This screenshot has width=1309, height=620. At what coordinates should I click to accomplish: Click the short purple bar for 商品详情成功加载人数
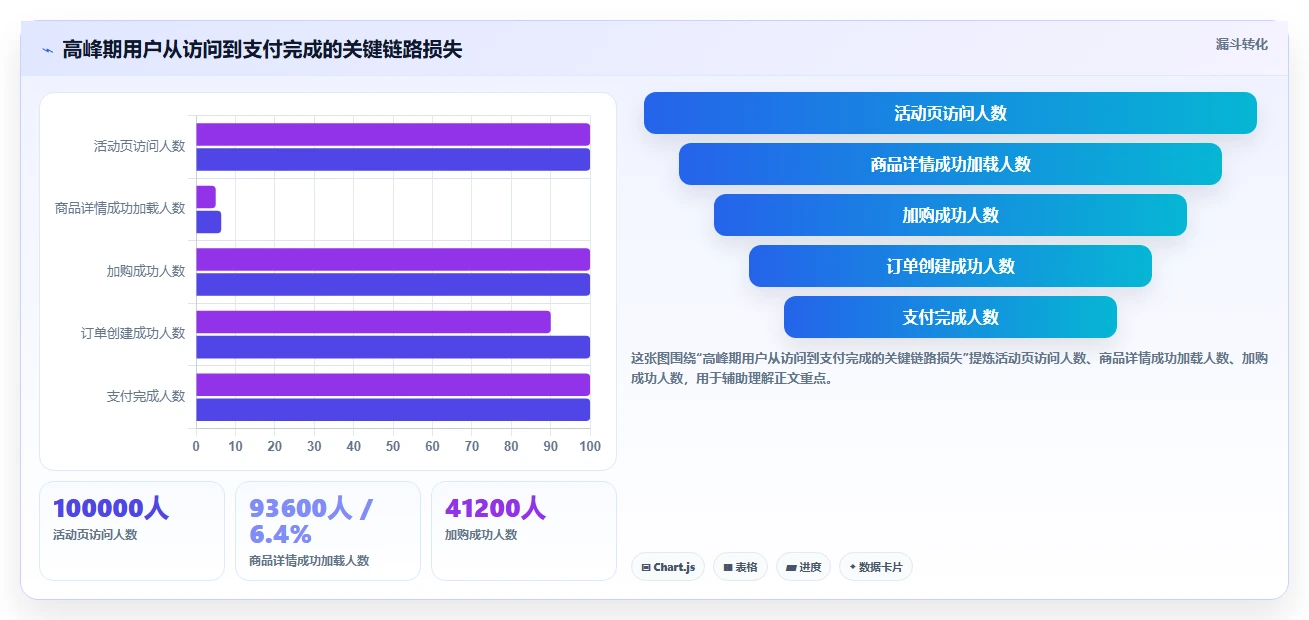tap(206, 197)
